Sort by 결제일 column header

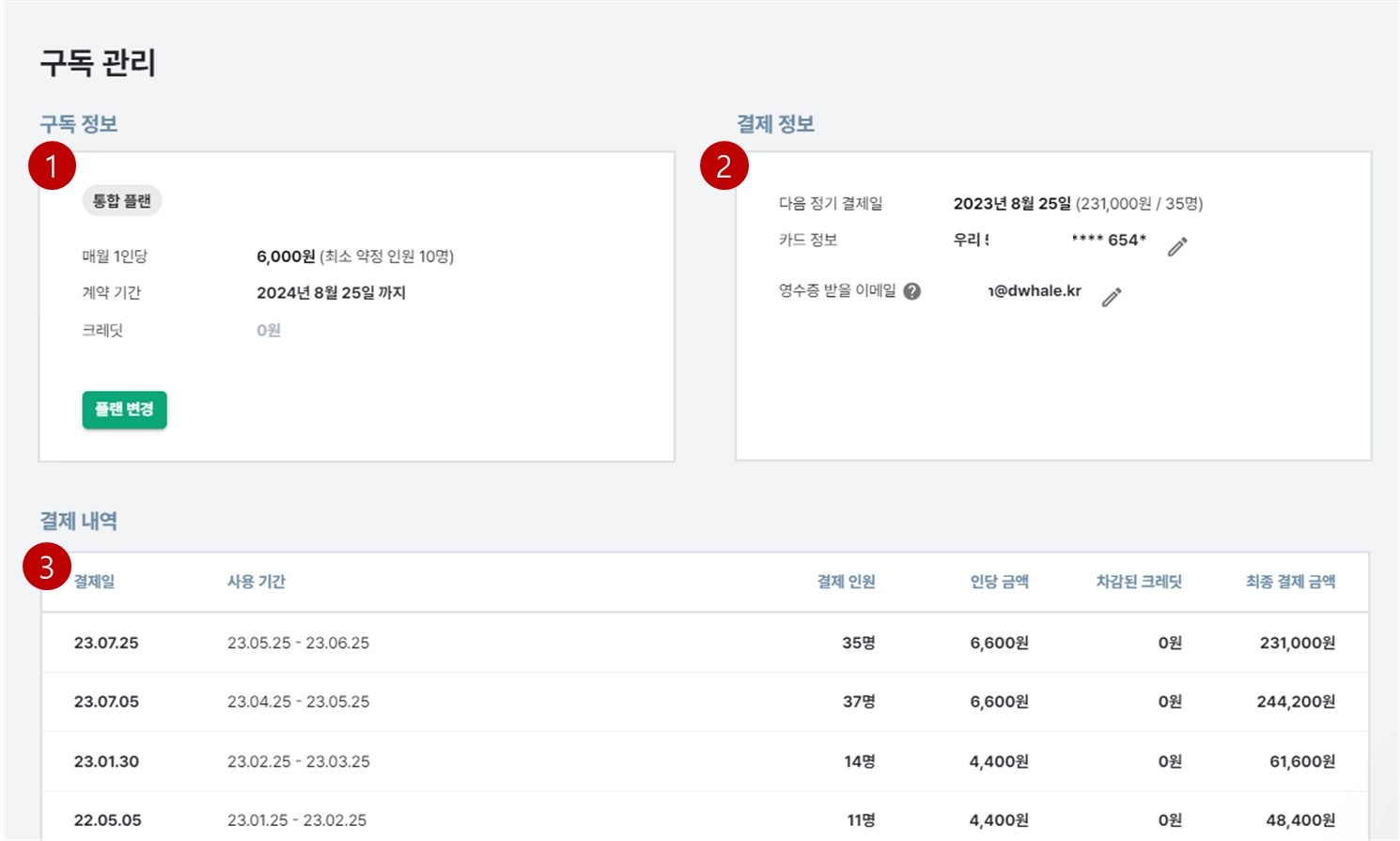coord(94,582)
